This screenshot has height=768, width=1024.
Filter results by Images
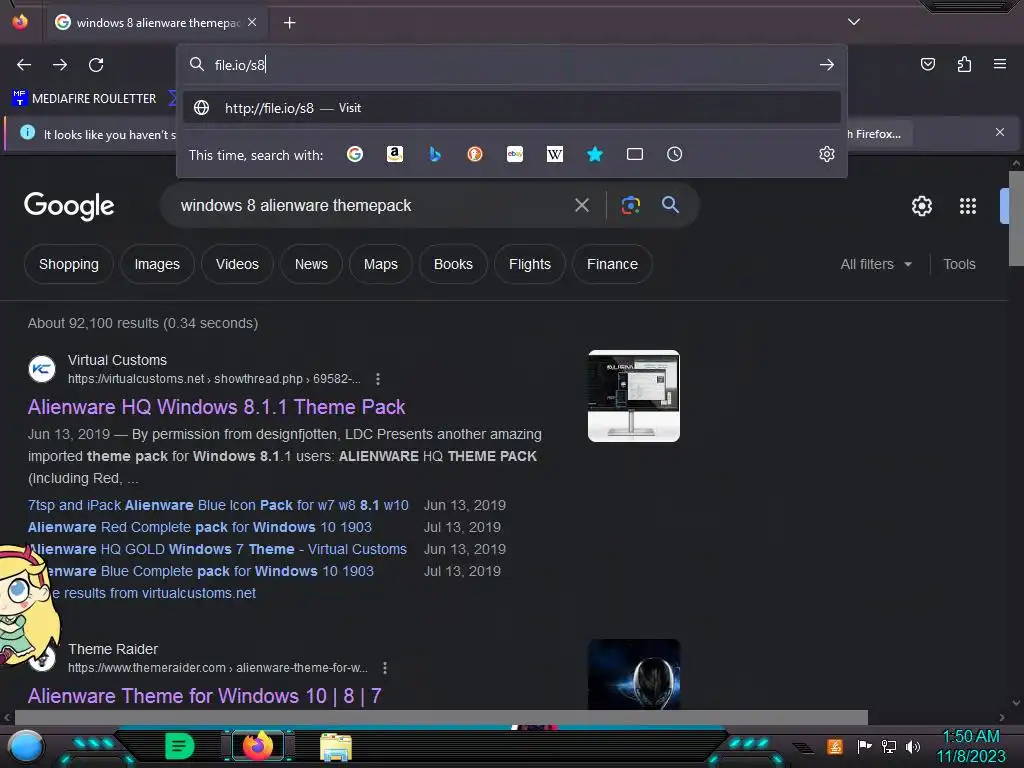pyautogui.click(x=157, y=264)
